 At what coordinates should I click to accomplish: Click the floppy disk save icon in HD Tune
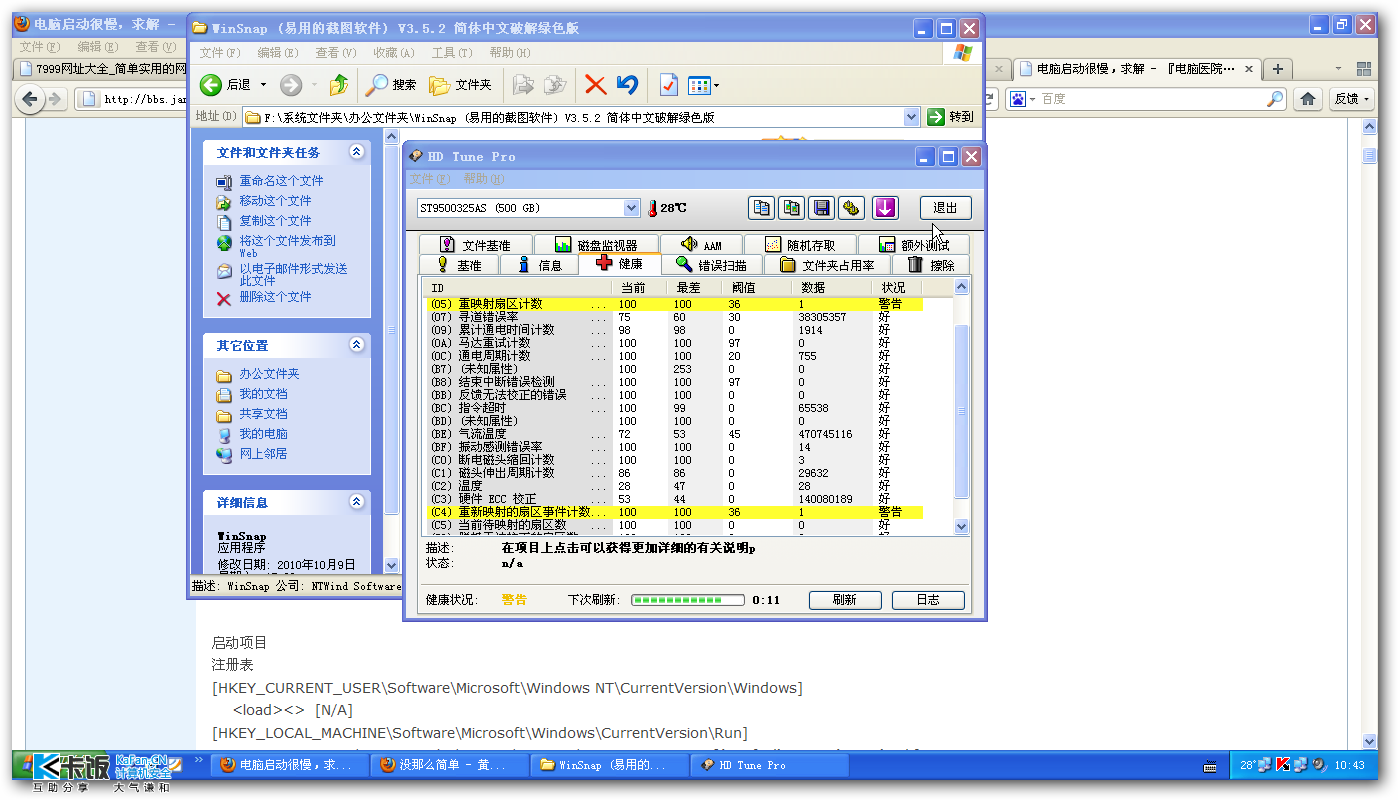coord(822,208)
